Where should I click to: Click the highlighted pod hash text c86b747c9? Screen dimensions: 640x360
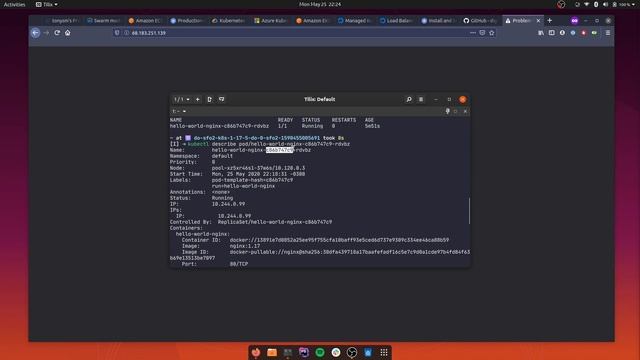point(280,150)
